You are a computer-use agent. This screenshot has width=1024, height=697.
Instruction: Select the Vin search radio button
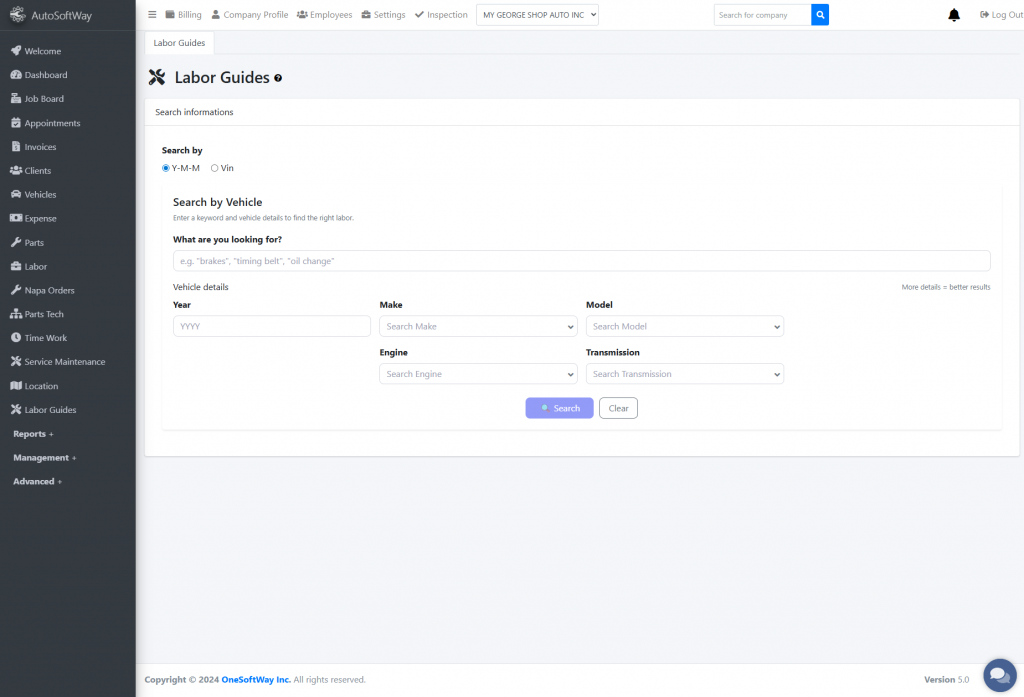pos(214,168)
